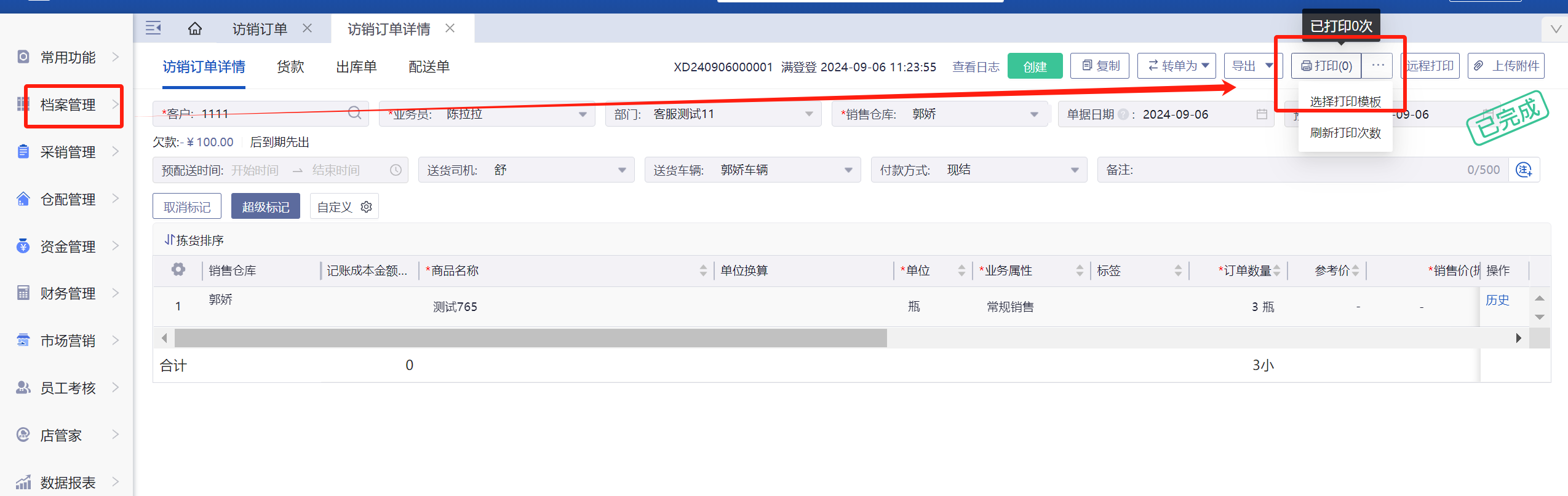Image resolution: width=1568 pixels, height=496 pixels.
Task: Click the document date help icon
Action: pos(1123,114)
